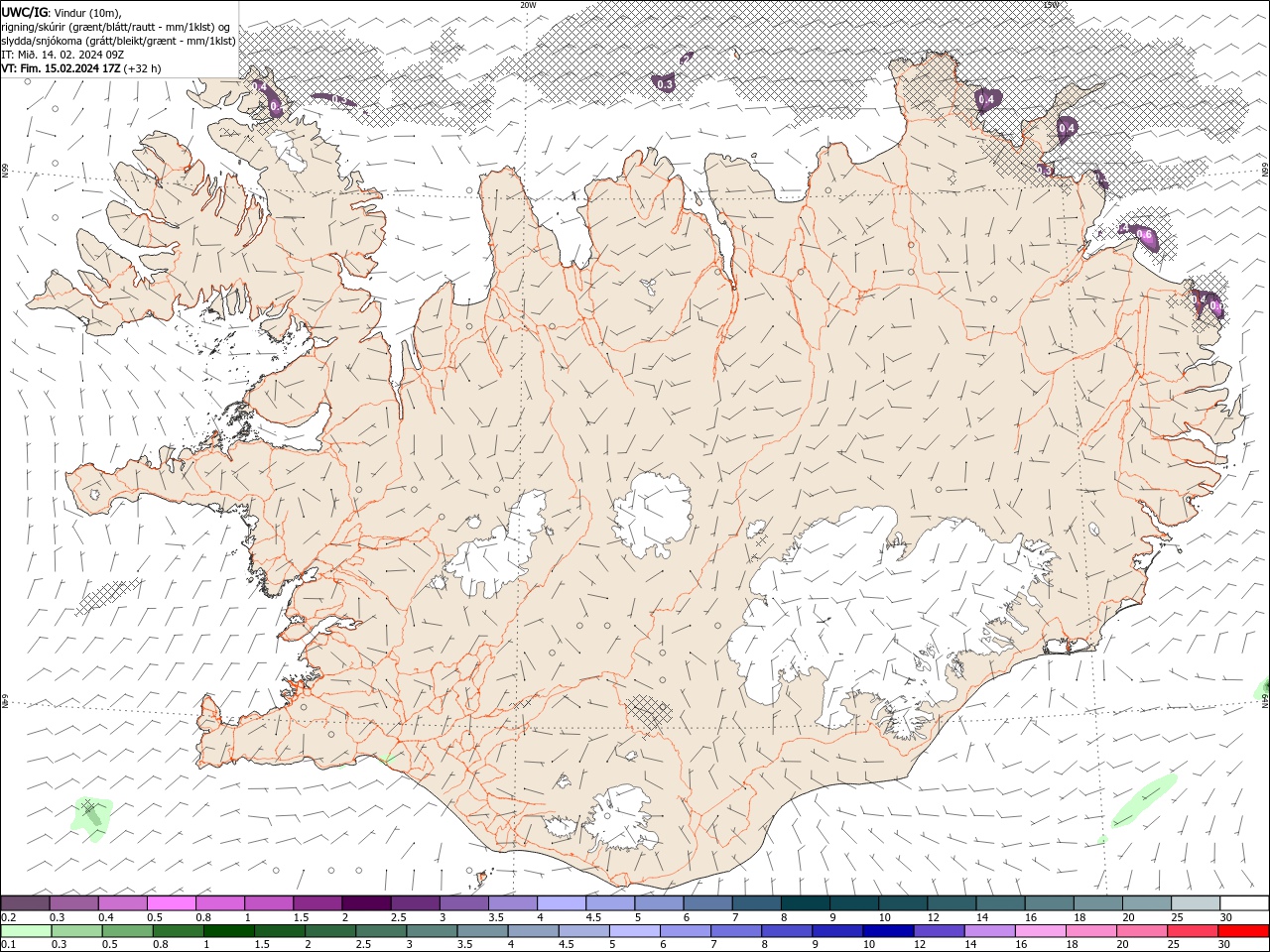Click the 'slydda/snjókoma' legend description line
Screen dimensions: 1270x952
tap(119, 41)
